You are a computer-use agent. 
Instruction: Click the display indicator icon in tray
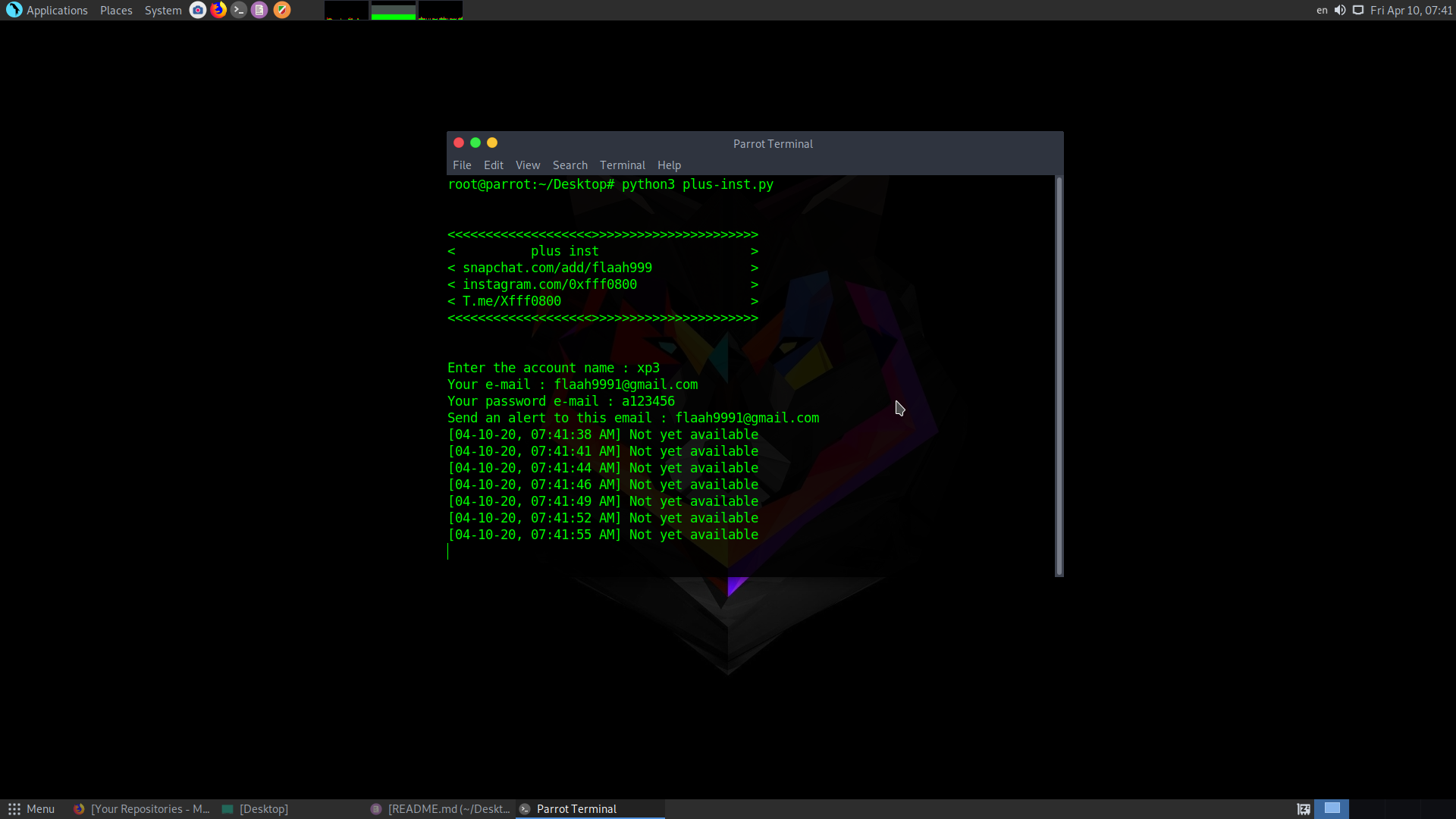pos(1358,10)
